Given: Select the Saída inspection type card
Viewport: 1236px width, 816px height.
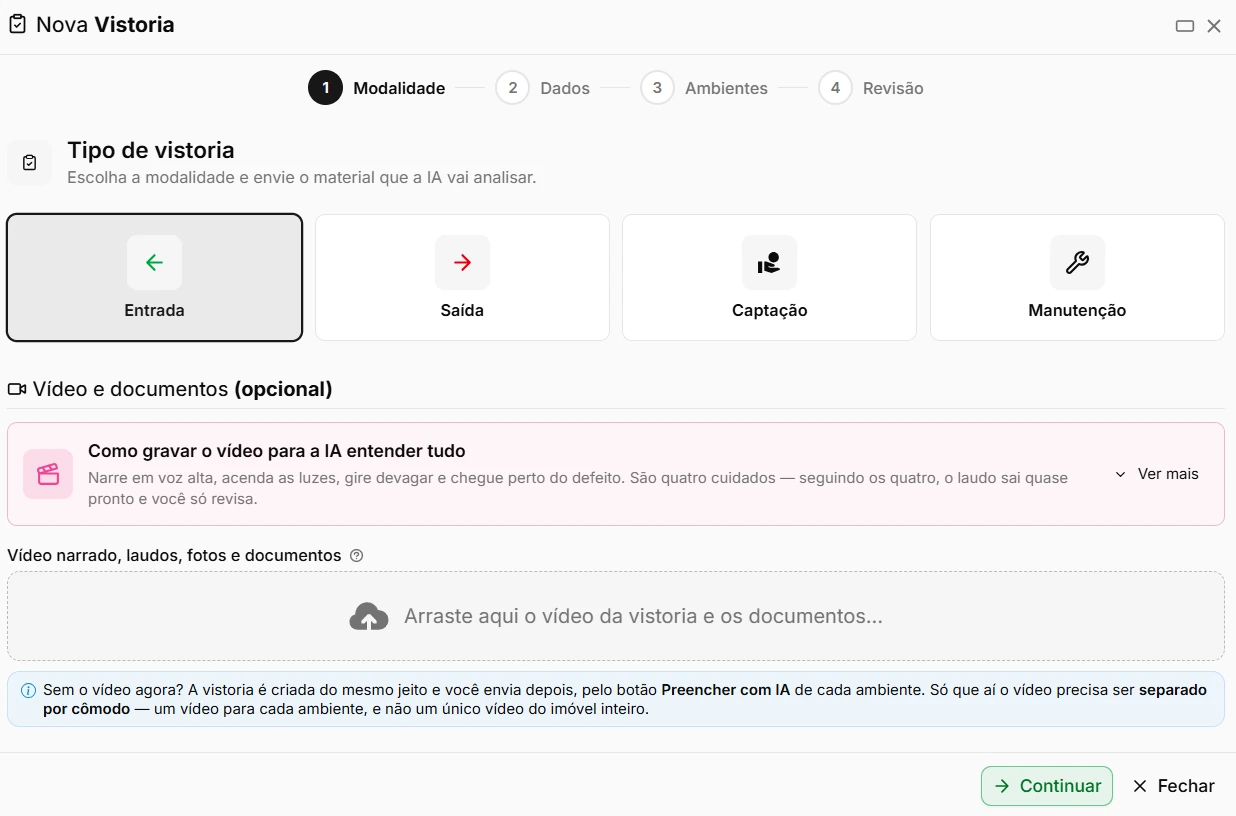Looking at the screenshot, I should (462, 278).
